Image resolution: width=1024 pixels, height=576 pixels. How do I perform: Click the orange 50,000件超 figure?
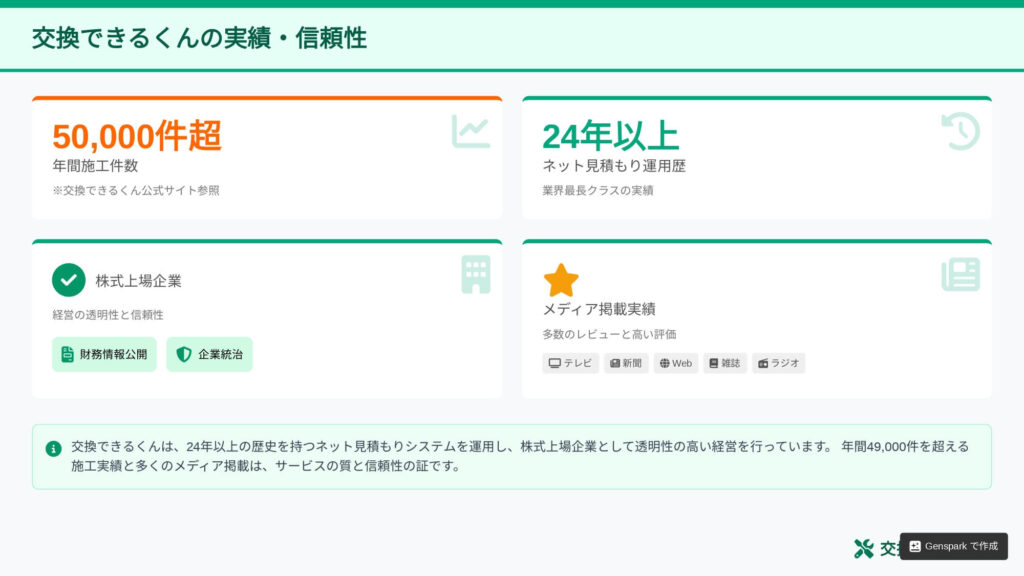[137, 136]
